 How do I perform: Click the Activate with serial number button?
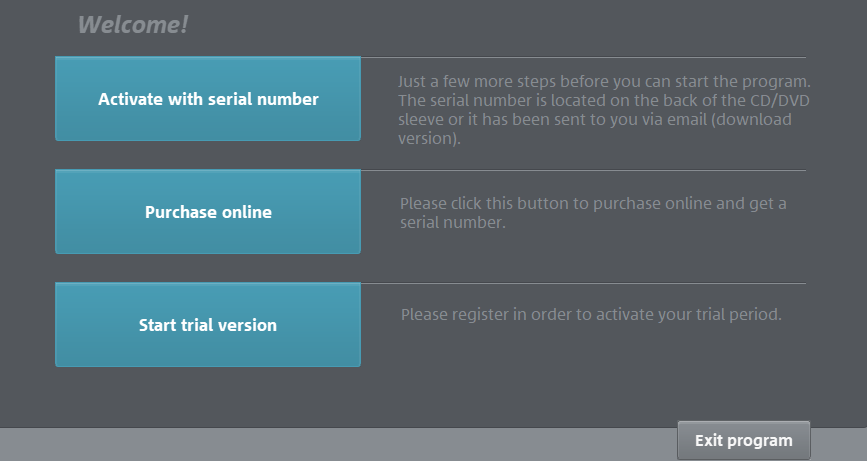(x=208, y=99)
